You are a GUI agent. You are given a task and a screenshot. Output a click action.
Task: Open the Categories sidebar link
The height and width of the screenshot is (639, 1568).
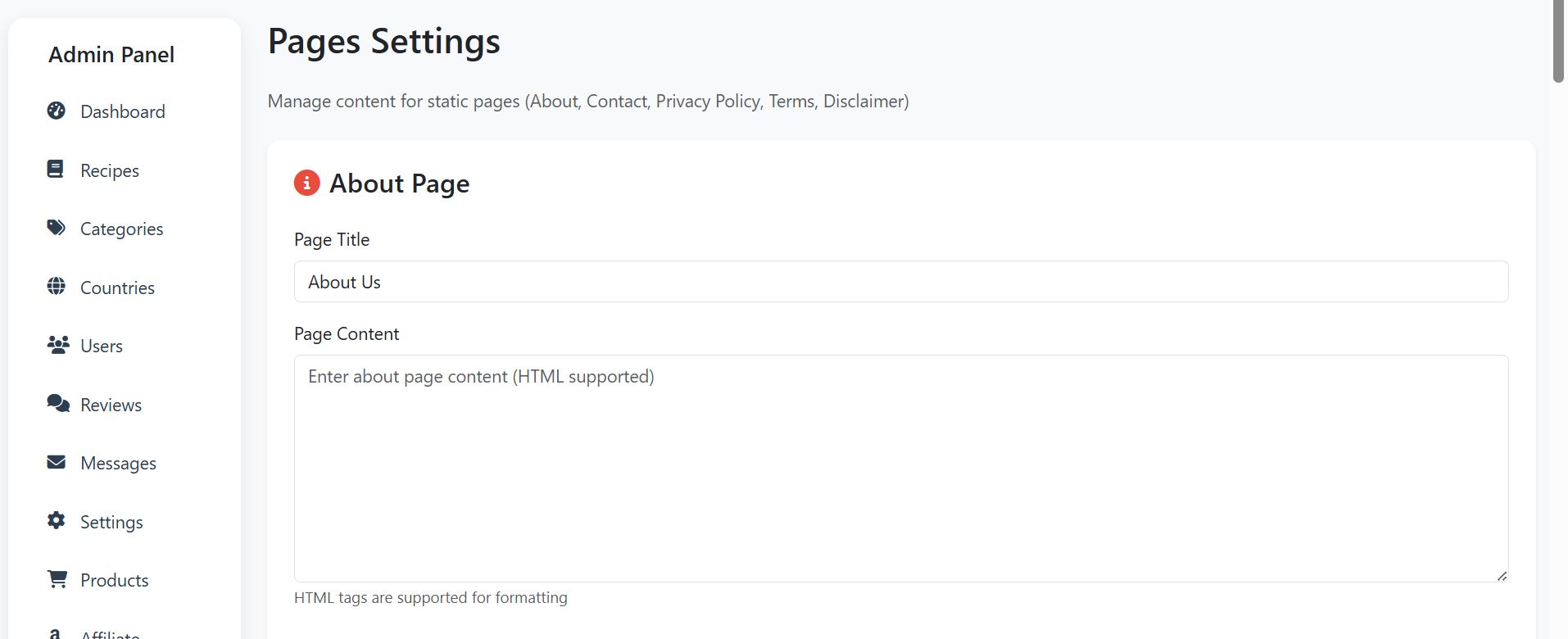pos(121,229)
